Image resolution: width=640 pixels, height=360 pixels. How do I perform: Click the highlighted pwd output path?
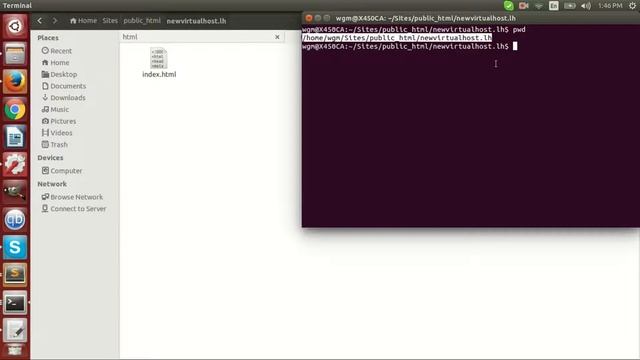click(x=397, y=38)
